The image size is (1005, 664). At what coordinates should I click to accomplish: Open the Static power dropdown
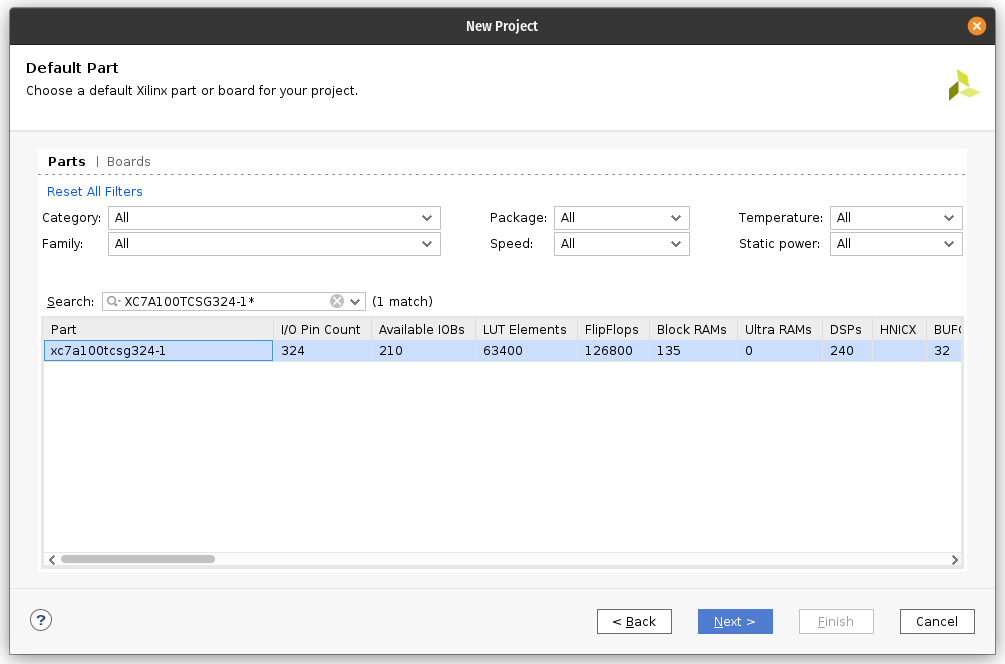point(896,244)
